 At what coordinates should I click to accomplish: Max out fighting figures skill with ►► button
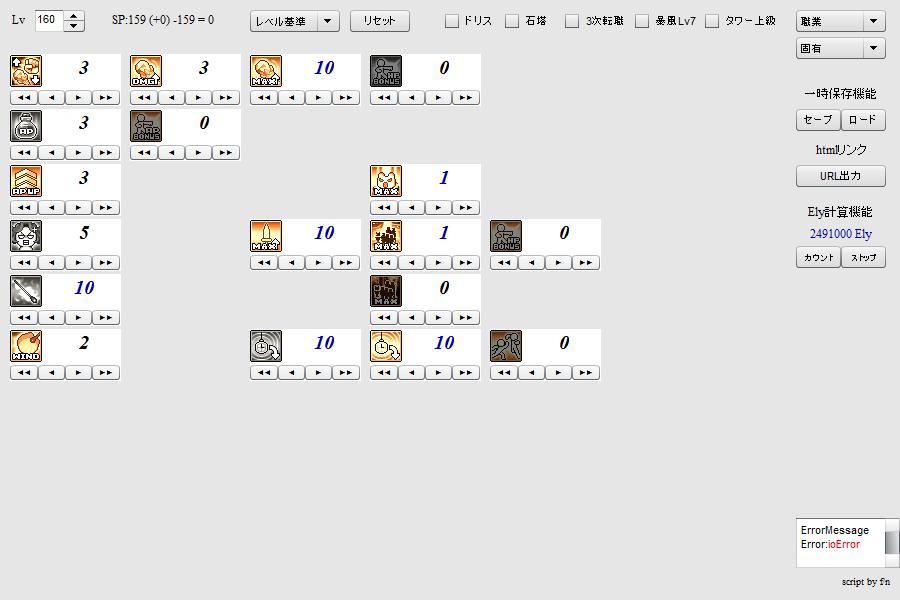pos(585,373)
